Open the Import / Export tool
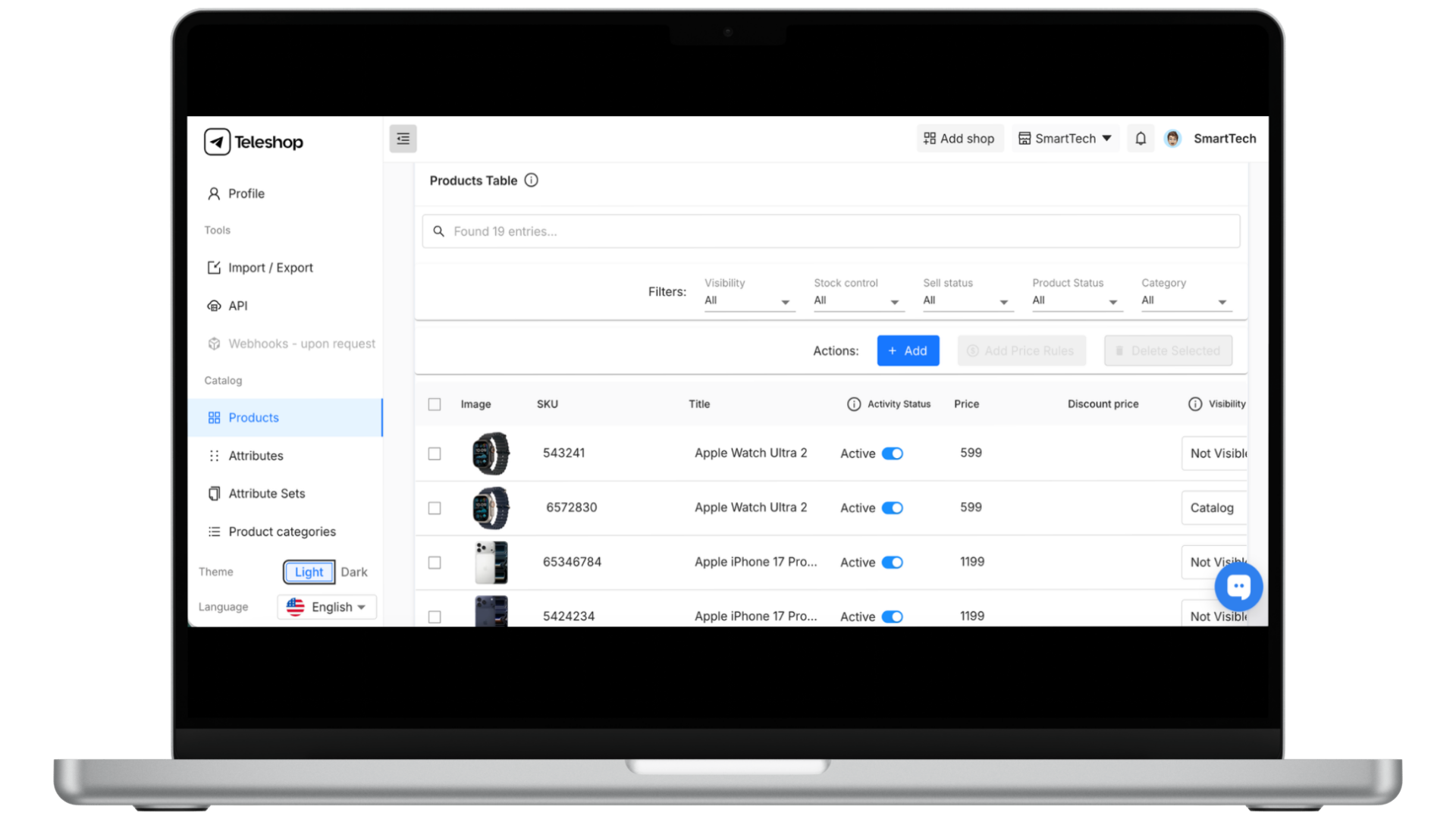 (270, 267)
